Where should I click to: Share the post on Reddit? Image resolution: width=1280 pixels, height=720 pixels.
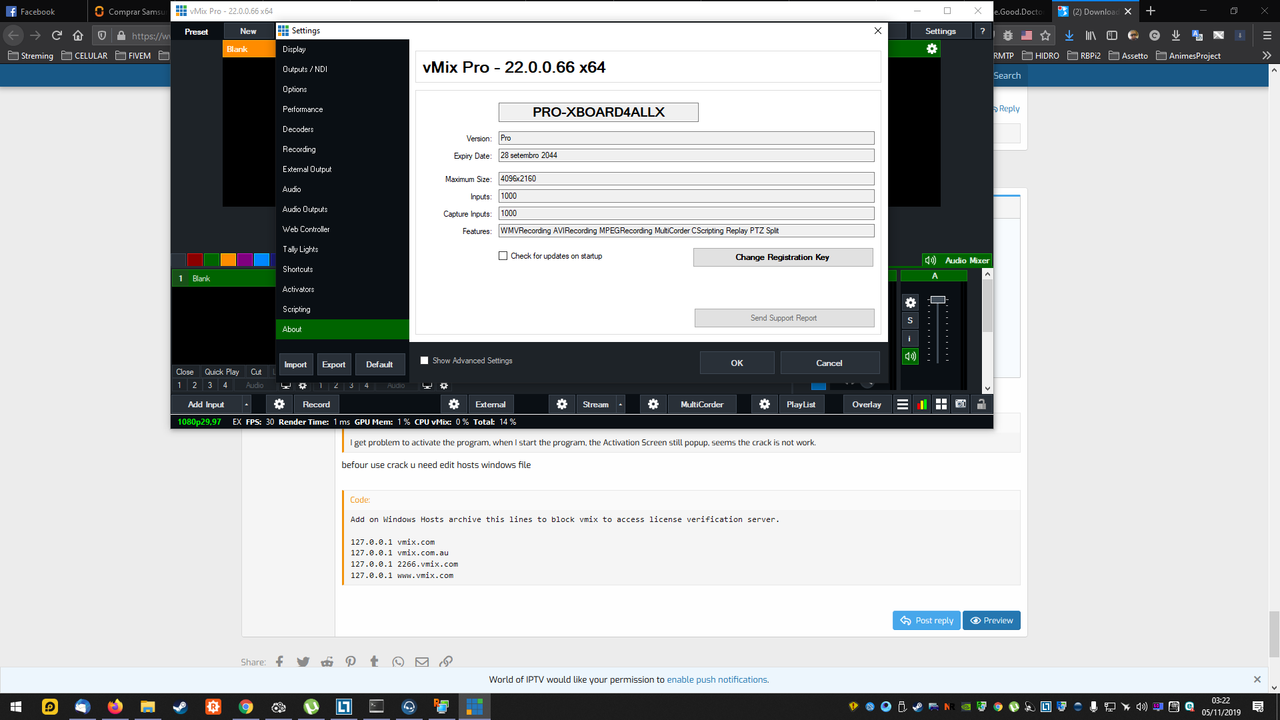[327, 662]
